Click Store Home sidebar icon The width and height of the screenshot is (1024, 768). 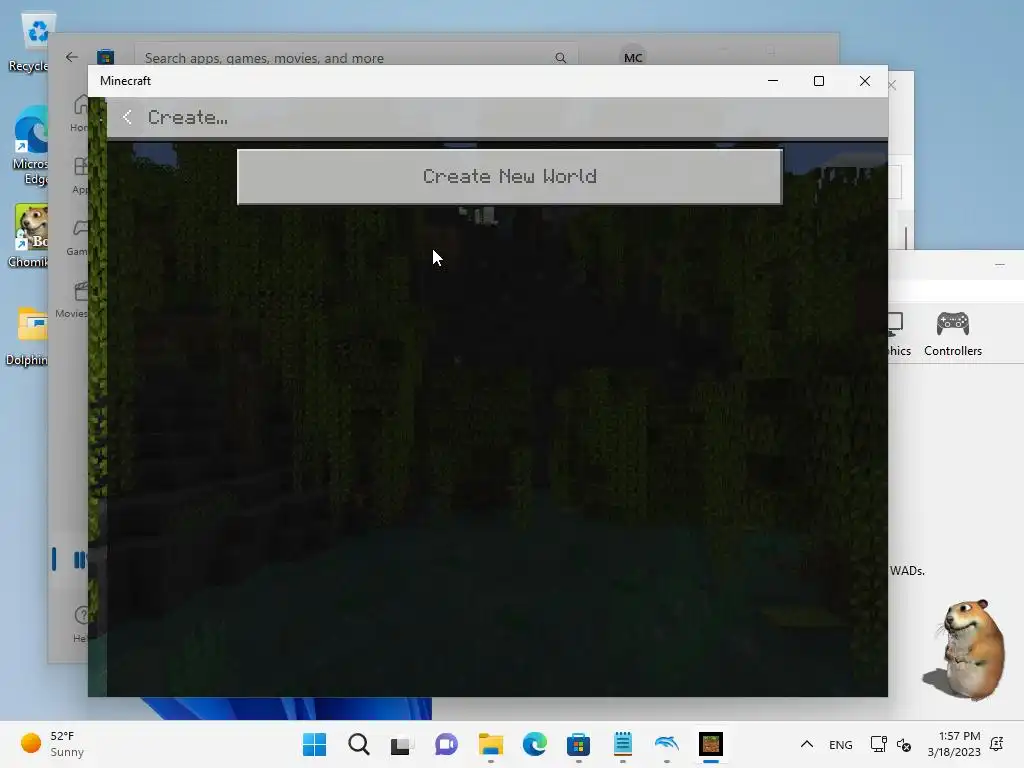coord(80,112)
